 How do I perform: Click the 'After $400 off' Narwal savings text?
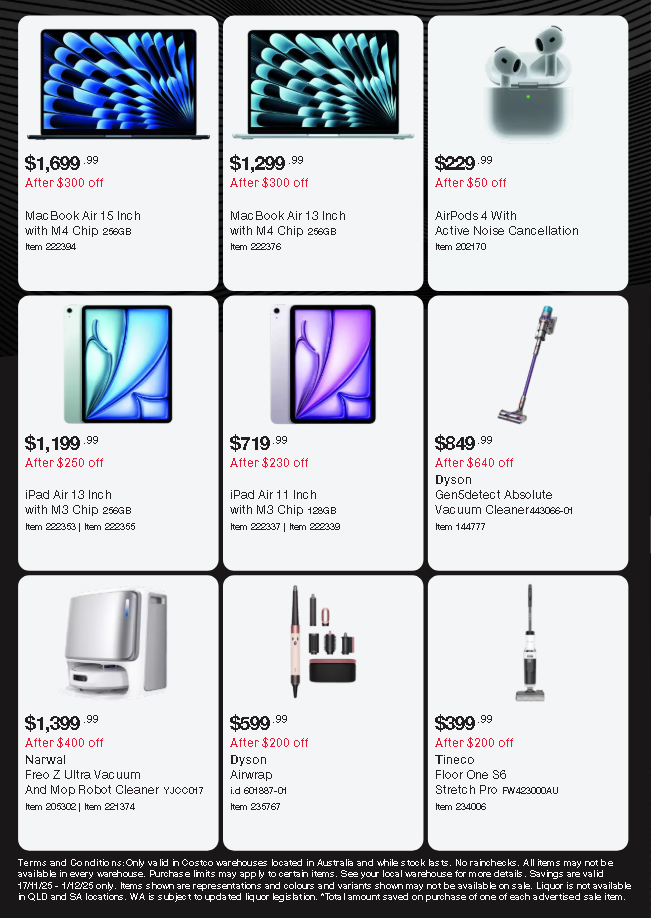coord(64,743)
